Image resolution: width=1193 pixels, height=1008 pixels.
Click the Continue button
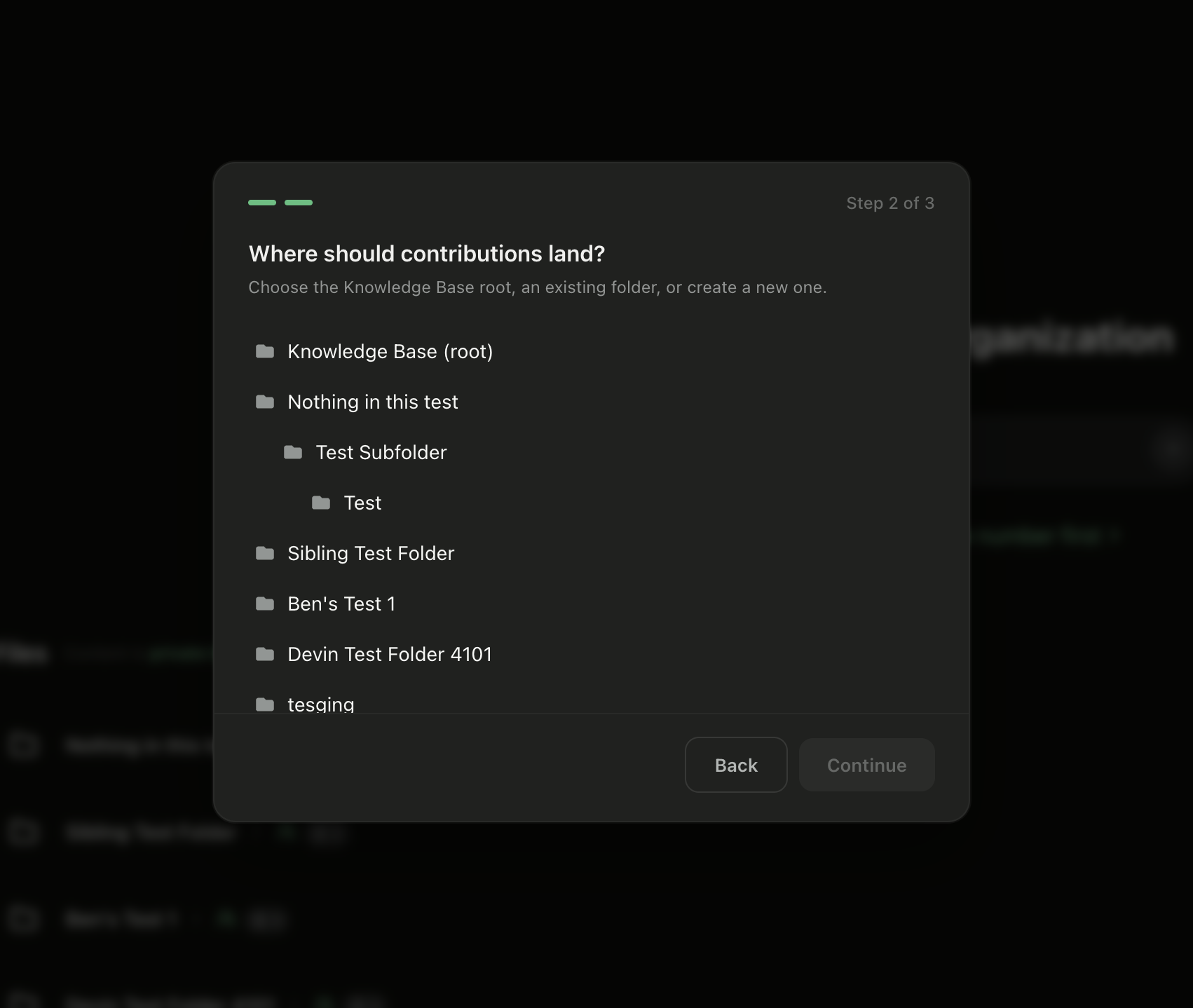pyautogui.click(x=867, y=765)
